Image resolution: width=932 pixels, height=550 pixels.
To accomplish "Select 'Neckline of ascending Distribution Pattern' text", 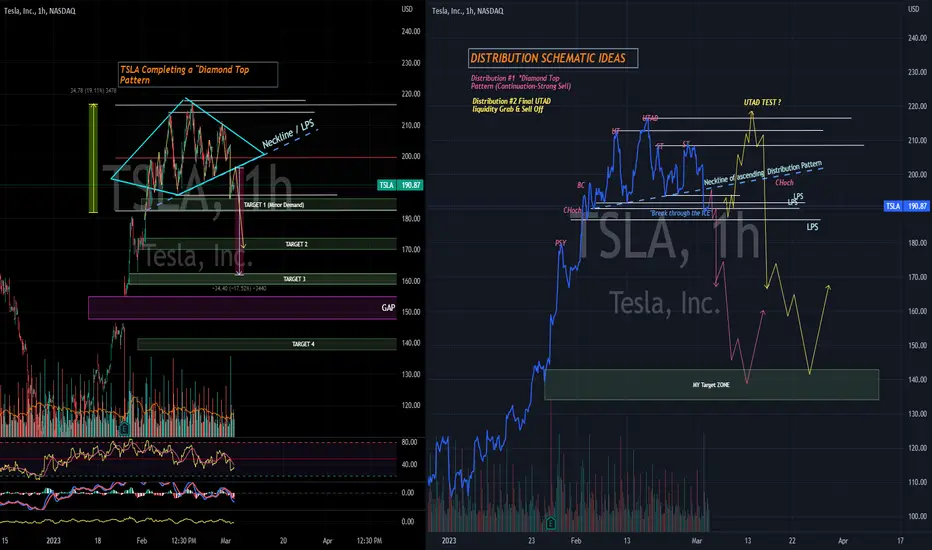I will (x=763, y=172).
